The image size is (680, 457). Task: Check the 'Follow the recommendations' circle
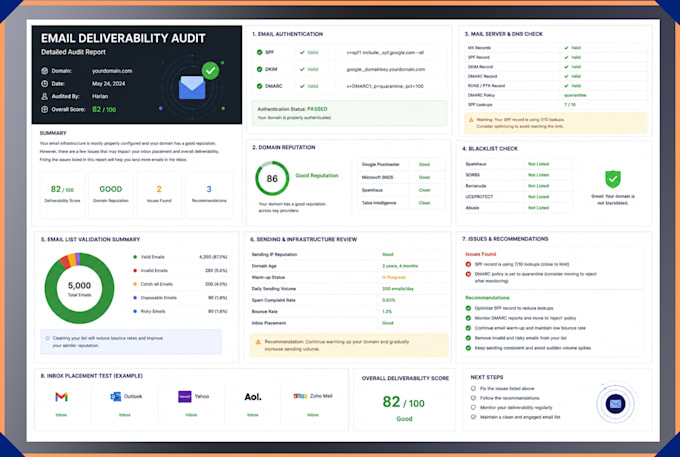474,398
